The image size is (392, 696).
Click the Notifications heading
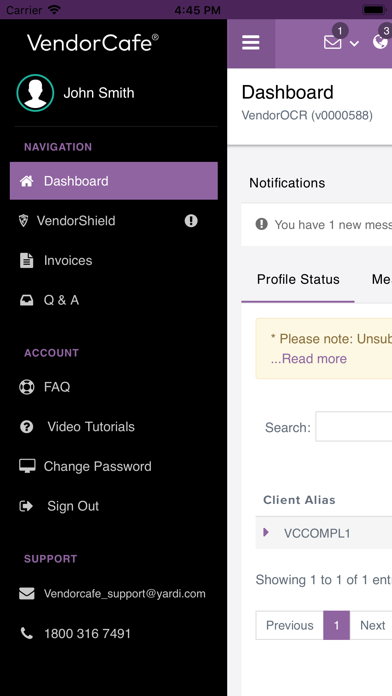[287, 183]
